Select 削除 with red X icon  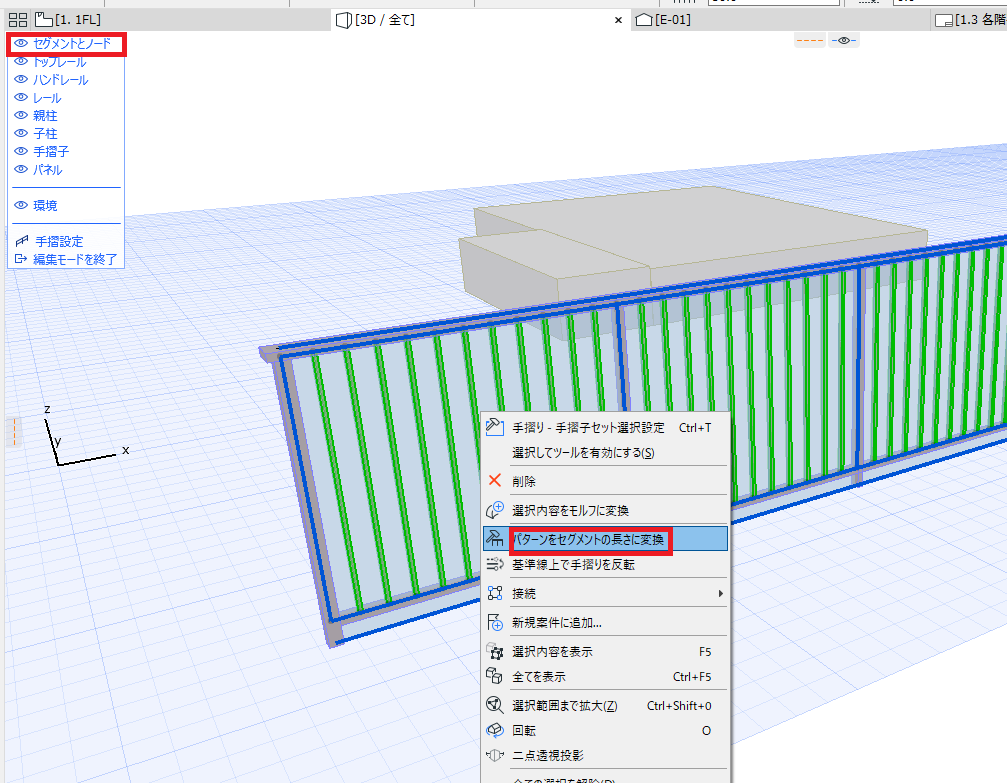coord(495,480)
